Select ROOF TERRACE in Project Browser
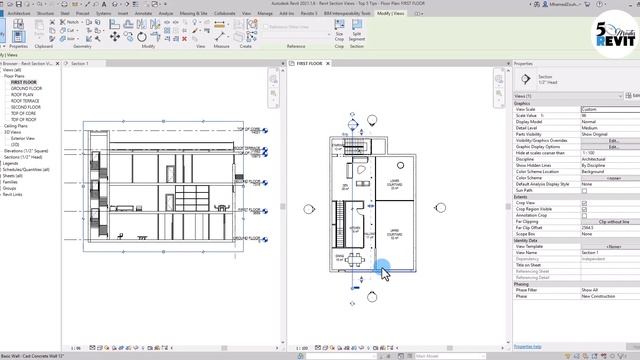 25,101
